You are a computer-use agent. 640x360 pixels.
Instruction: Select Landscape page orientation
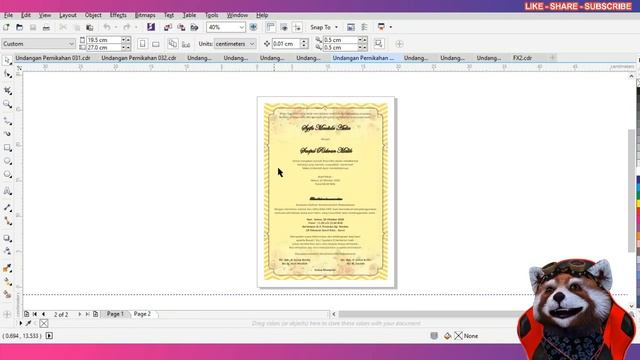click(x=156, y=44)
